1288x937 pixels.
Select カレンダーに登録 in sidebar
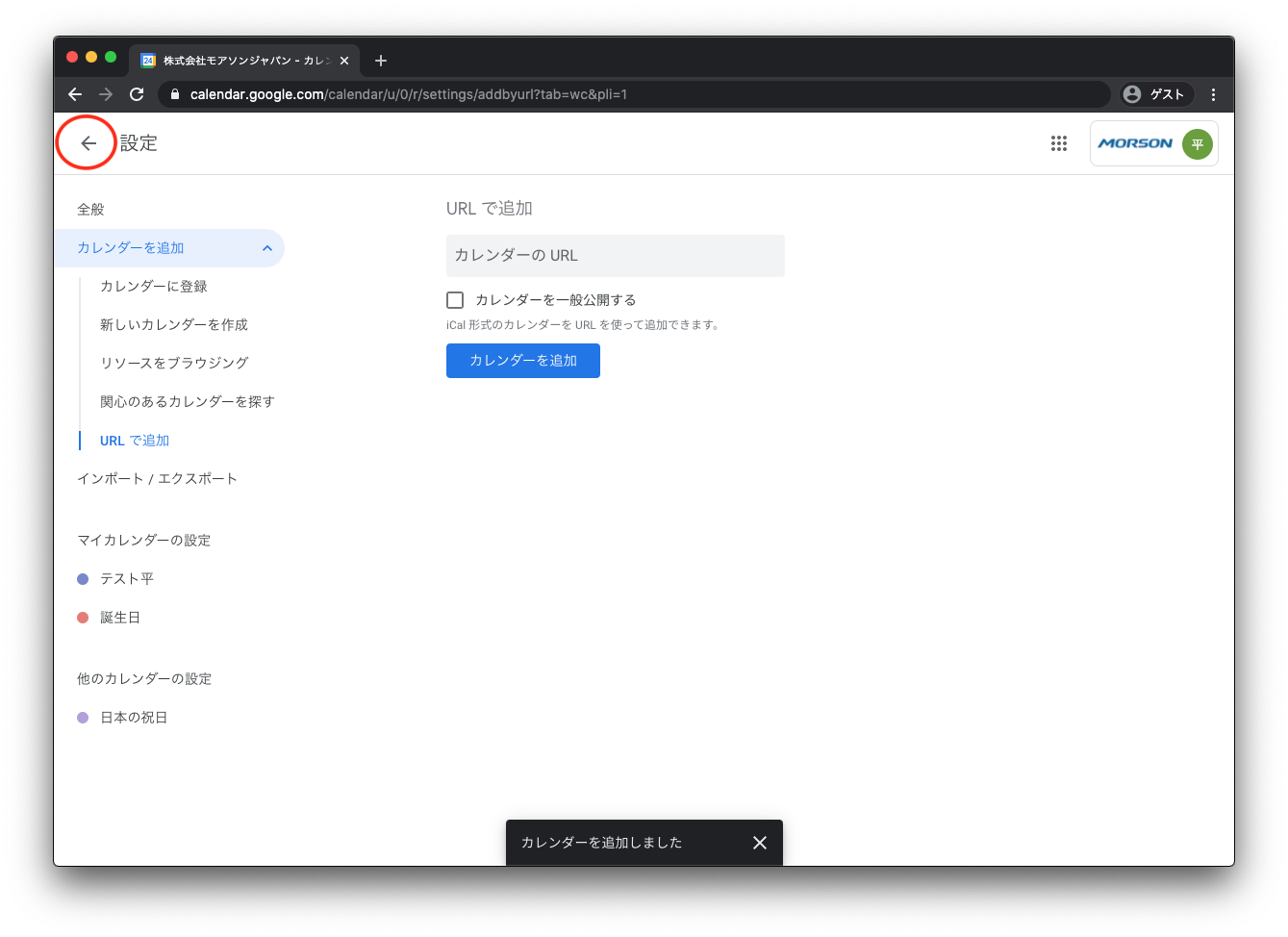coord(154,287)
